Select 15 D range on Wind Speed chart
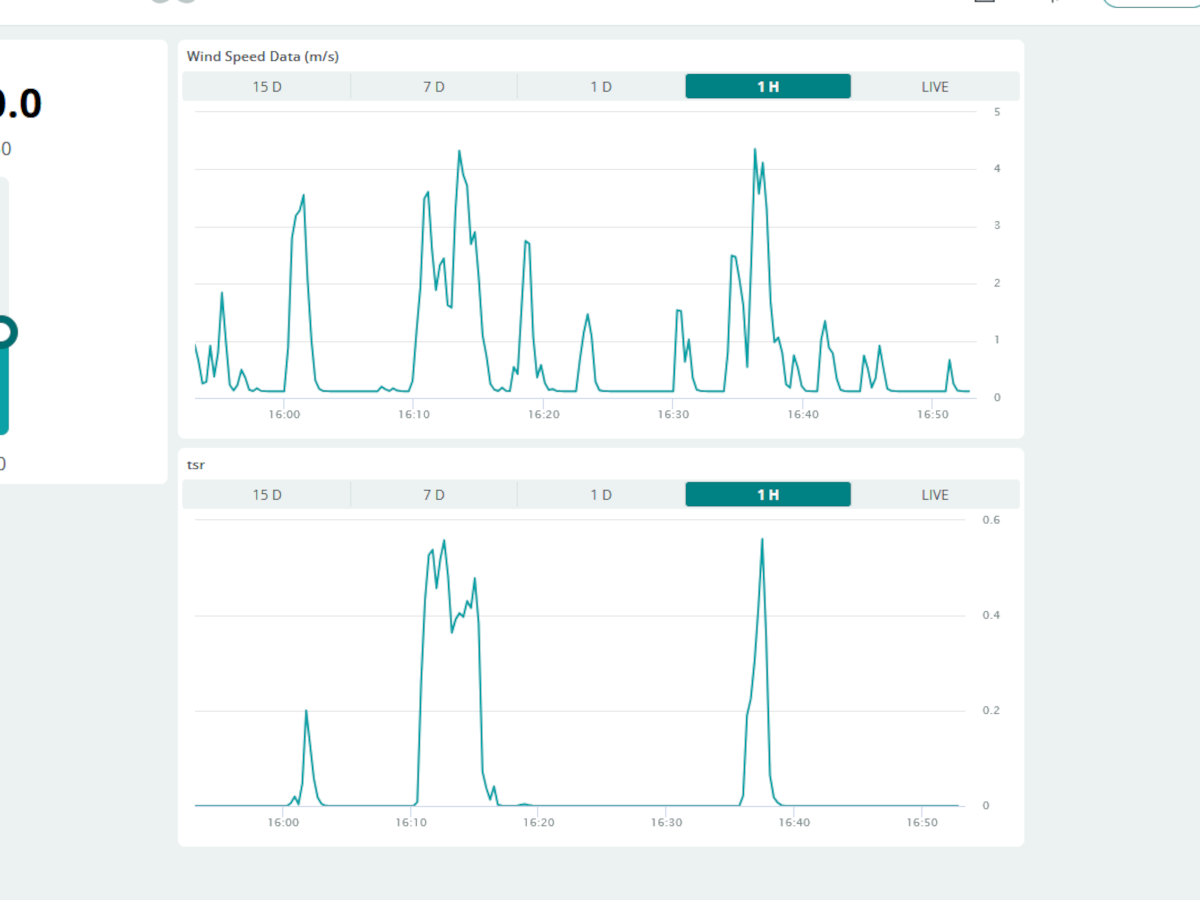1200x900 pixels. pyautogui.click(x=267, y=87)
